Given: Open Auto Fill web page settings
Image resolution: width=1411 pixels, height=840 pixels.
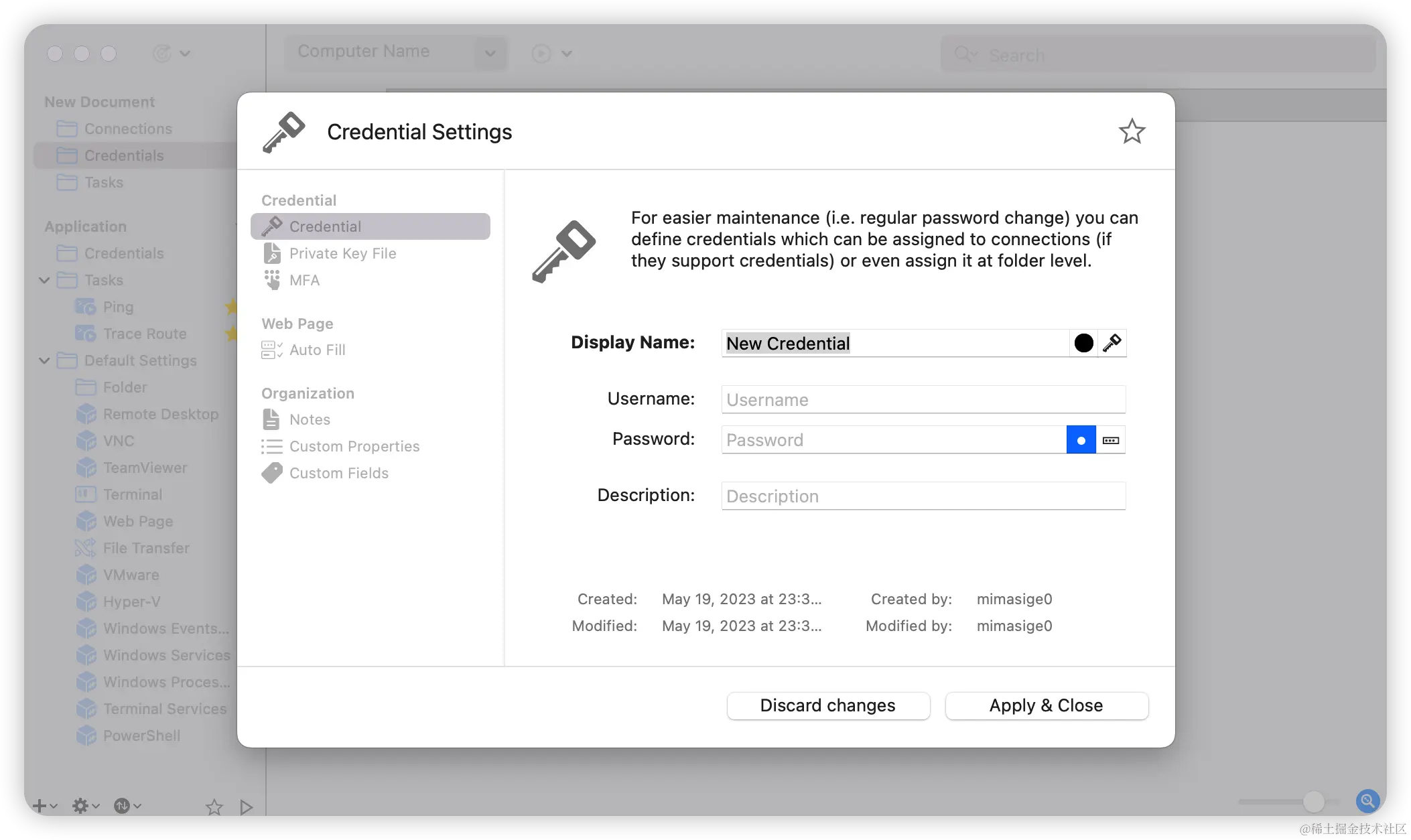Looking at the screenshot, I should click(317, 350).
